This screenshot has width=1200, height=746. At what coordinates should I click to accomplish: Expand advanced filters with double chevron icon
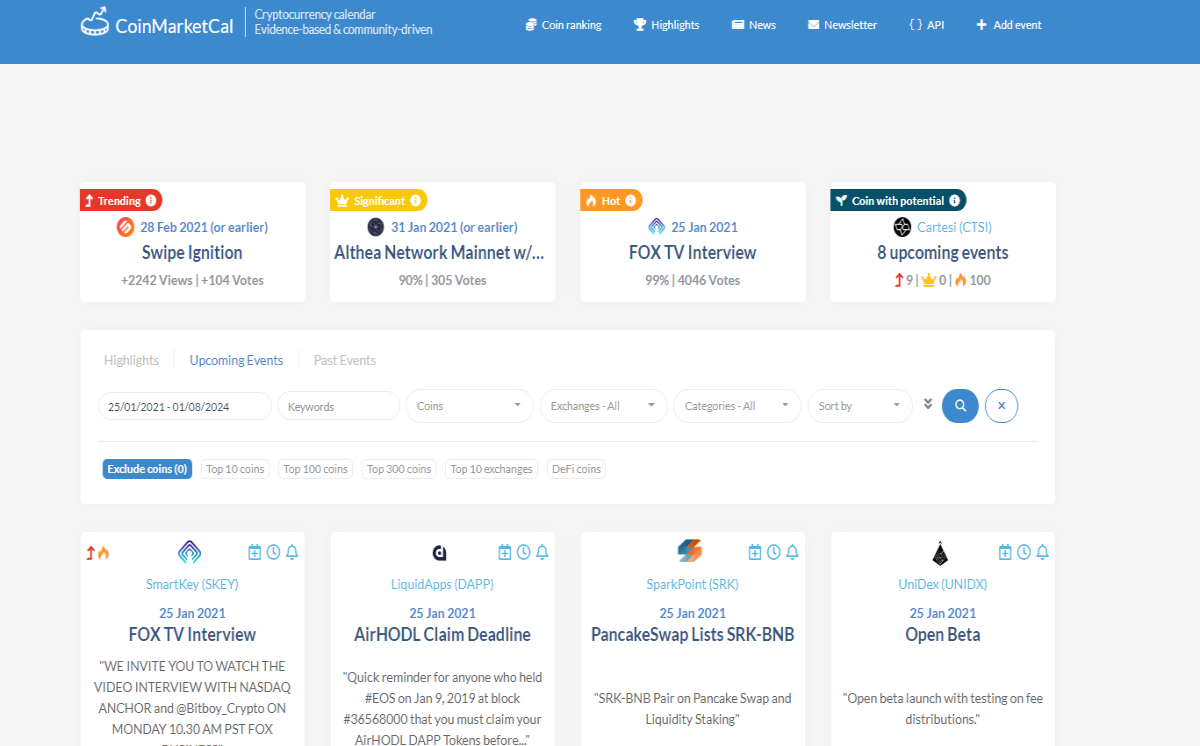[x=928, y=404]
